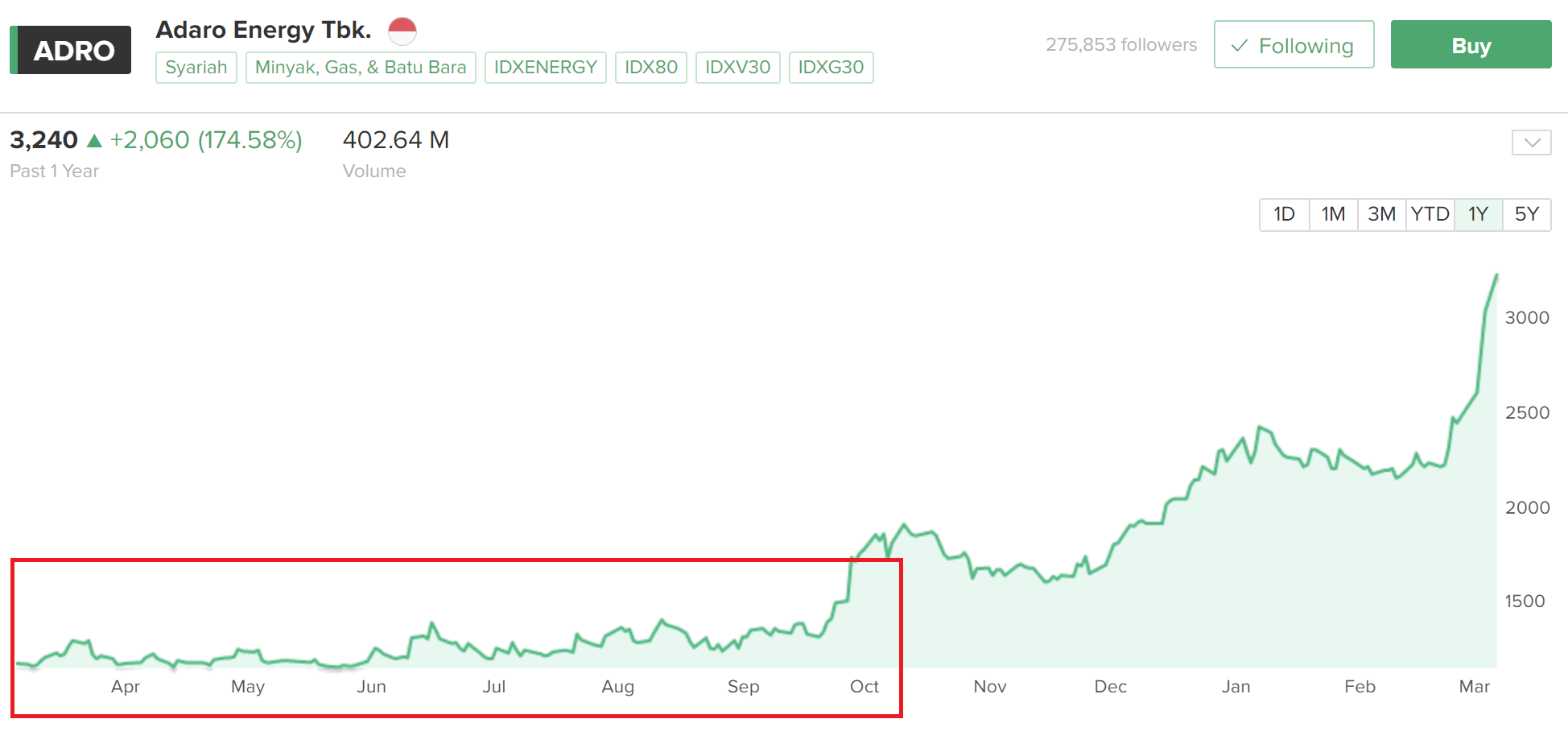This screenshot has width=1568, height=752.
Task: Switch chart to 1M range
Action: (x=1333, y=214)
